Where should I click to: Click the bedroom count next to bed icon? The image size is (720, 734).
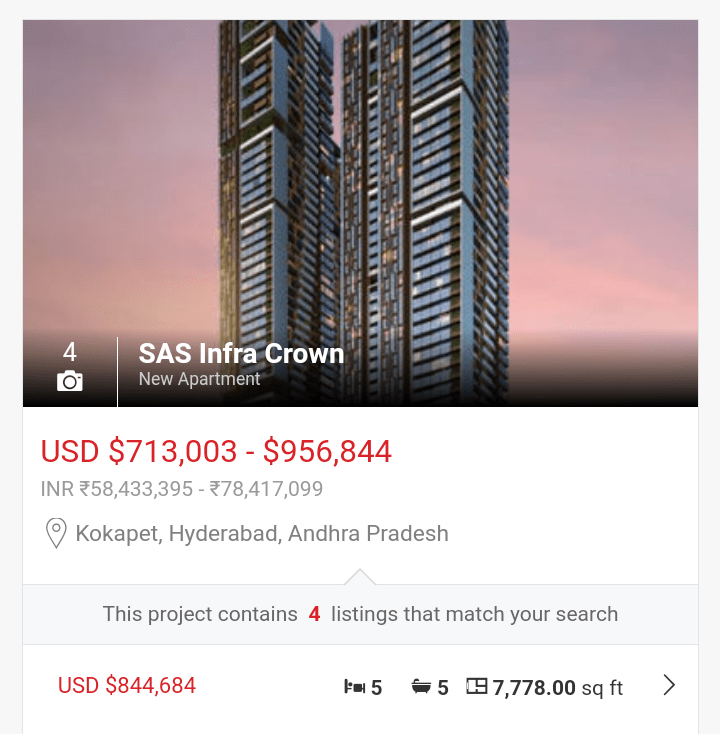point(377,687)
